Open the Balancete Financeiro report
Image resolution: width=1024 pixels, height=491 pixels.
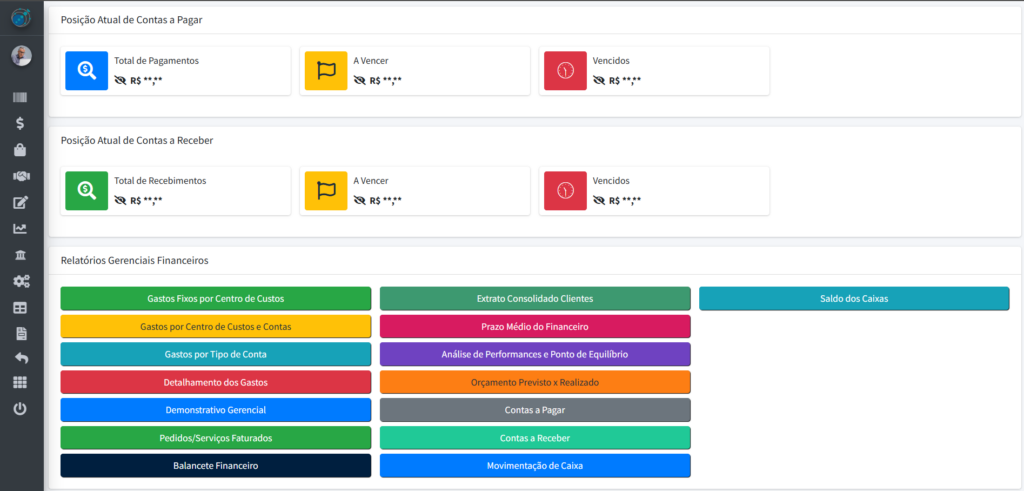(x=215, y=465)
